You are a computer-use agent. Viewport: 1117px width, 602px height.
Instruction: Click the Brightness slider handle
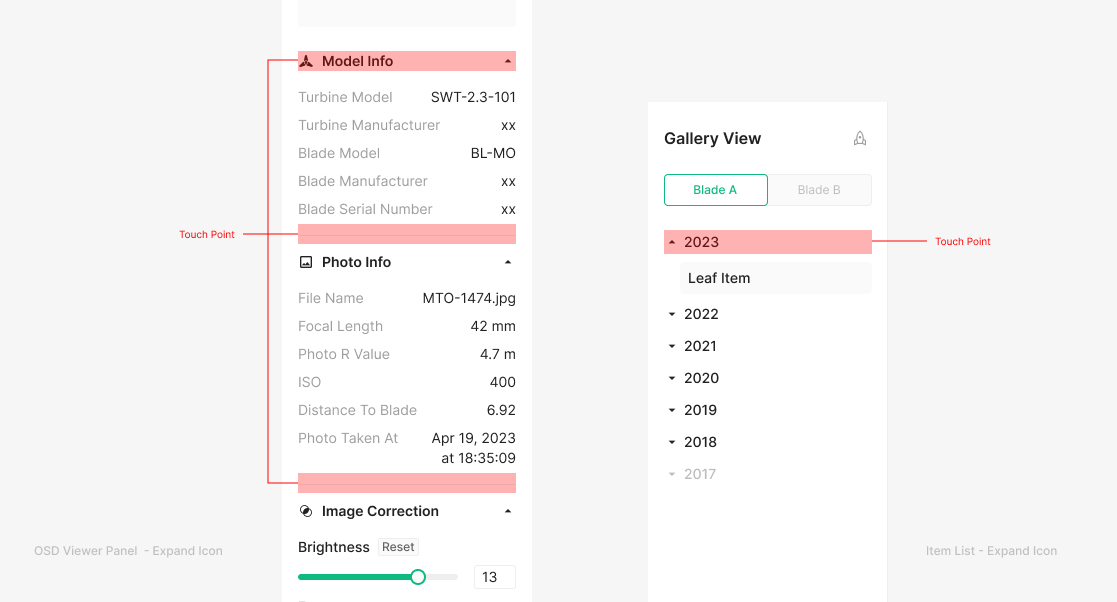click(418, 577)
